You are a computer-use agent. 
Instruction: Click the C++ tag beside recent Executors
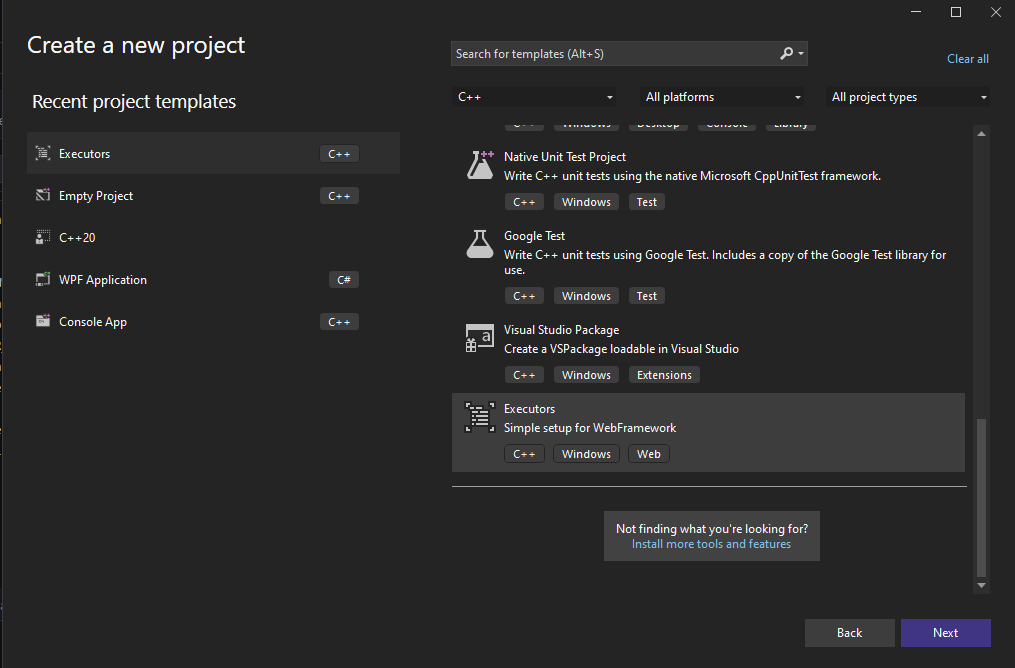pos(339,153)
